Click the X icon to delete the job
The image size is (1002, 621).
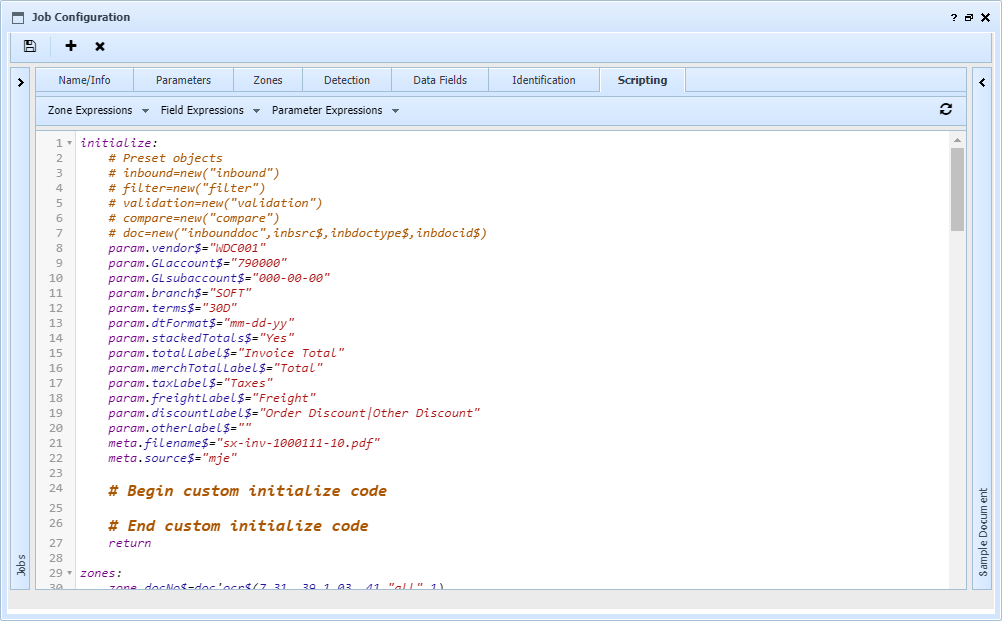point(98,46)
